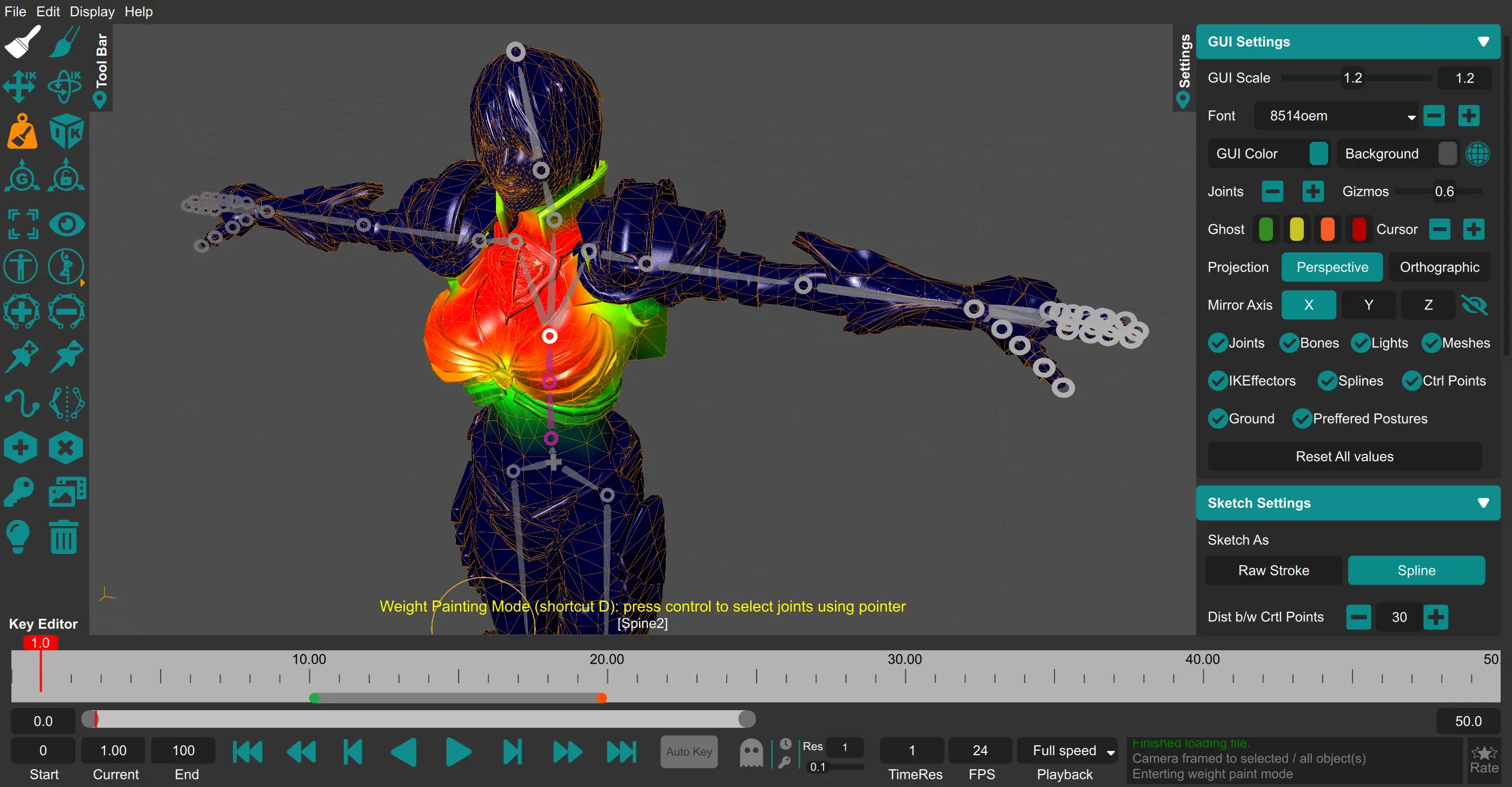Increase Dist b/w Crtl Points with plus
The image size is (1512, 787).
(x=1436, y=617)
